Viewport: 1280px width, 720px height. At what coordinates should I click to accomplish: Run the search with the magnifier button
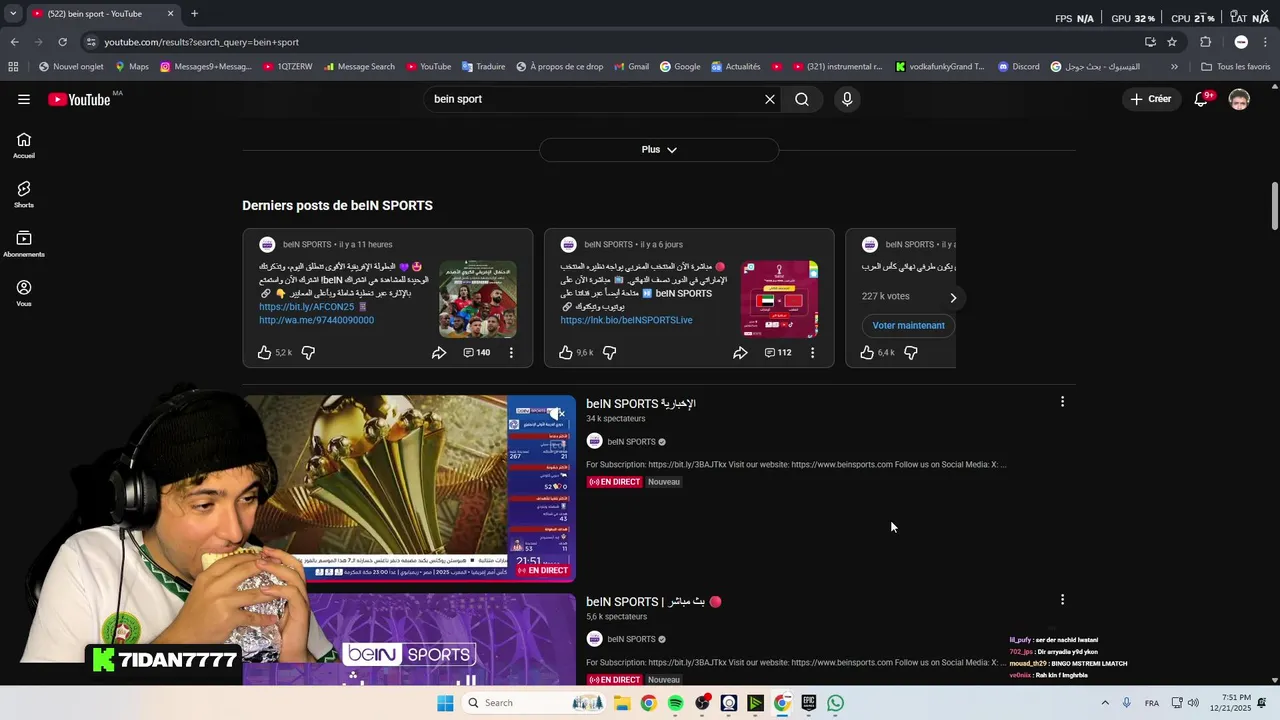pyautogui.click(x=802, y=99)
